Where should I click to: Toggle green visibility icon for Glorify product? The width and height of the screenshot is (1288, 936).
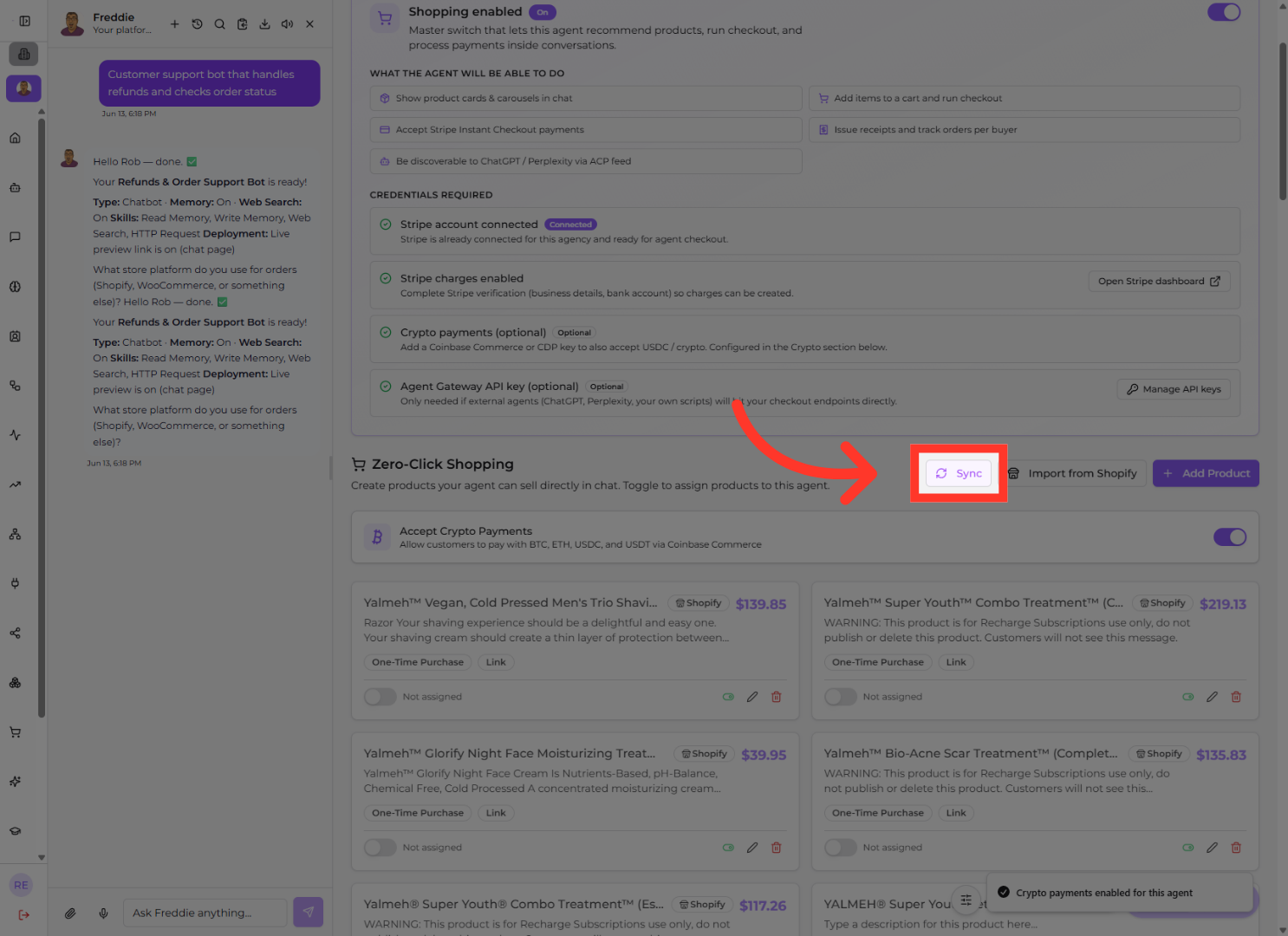(x=728, y=848)
